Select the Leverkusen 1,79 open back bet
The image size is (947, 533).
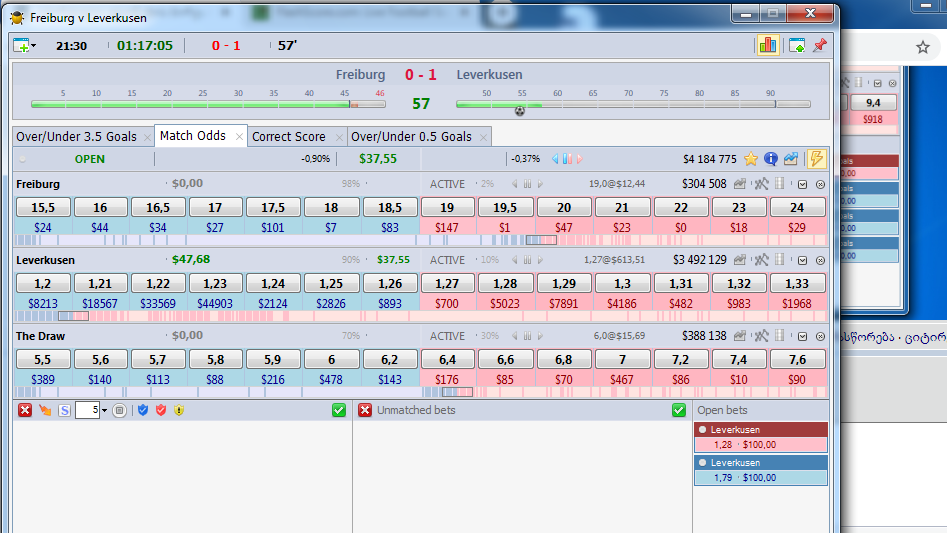pyautogui.click(x=761, y=470)
